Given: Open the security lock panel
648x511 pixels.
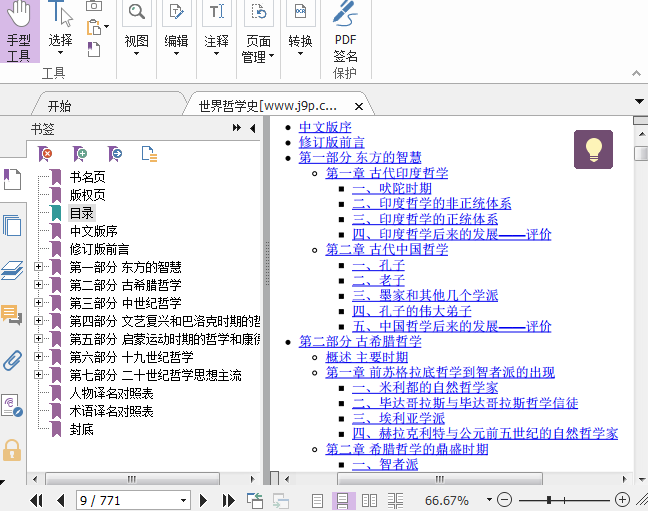Looking at the screenshot, I should [x=12, y=450].
